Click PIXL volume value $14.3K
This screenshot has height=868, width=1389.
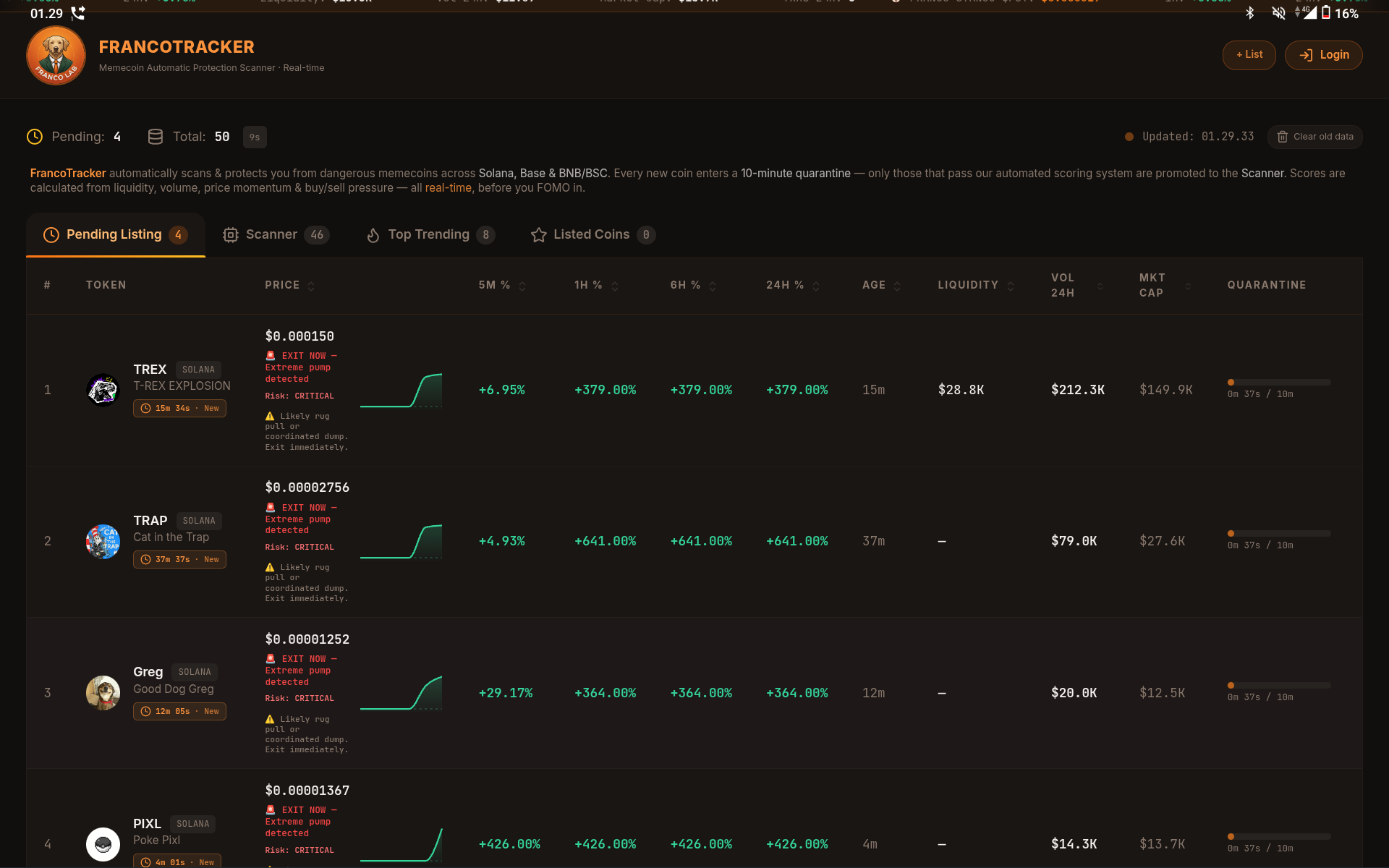pyautogui.click(x=1074, y=844)
